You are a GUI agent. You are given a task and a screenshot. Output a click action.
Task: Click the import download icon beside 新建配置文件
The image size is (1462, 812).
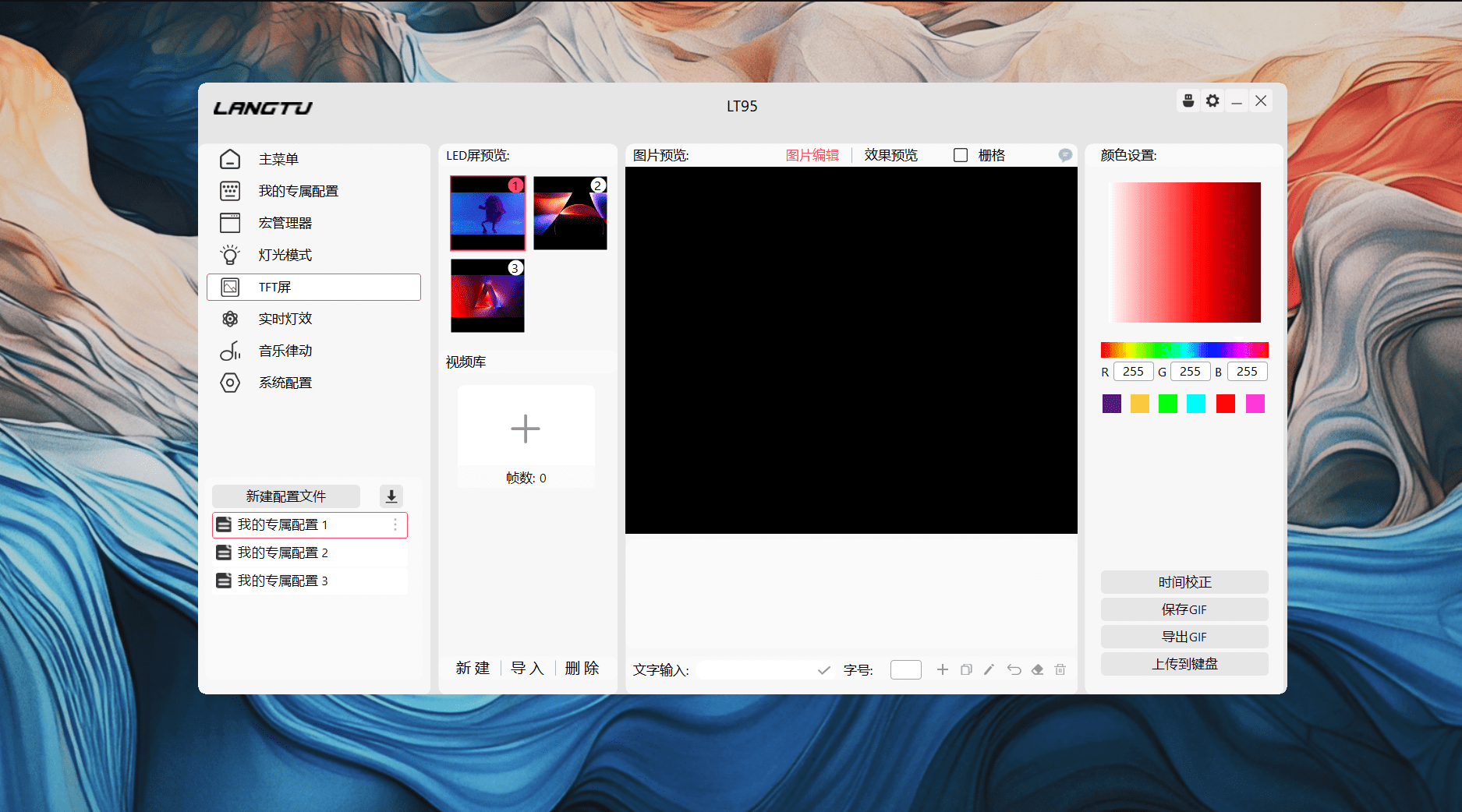point(391,496)
